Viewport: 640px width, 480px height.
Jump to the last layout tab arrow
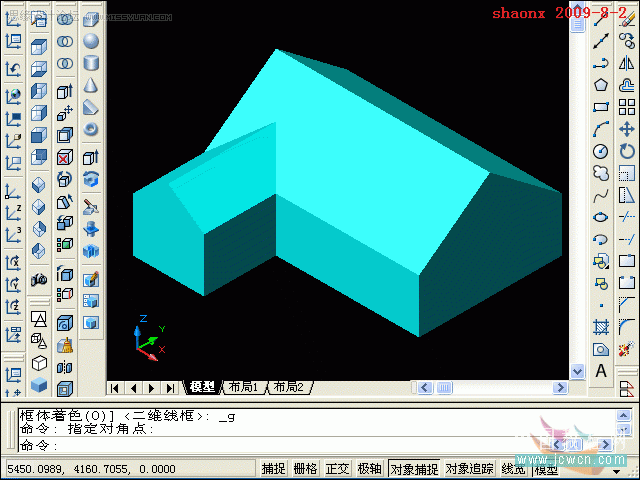[170, 388]
